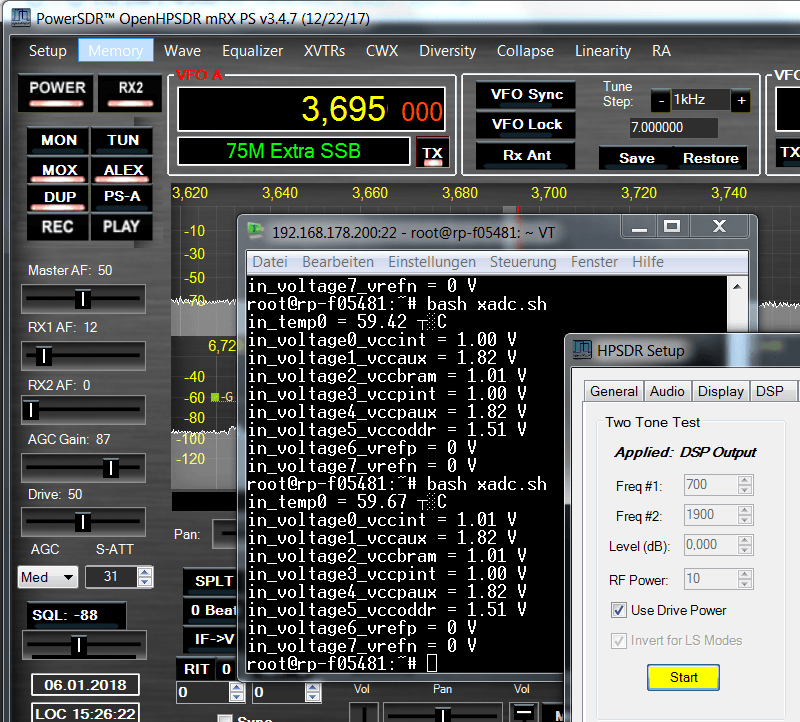Screen dimensions: 800x722
Task: Click the squelch level slider below SQL
Action: pos(84,645)
